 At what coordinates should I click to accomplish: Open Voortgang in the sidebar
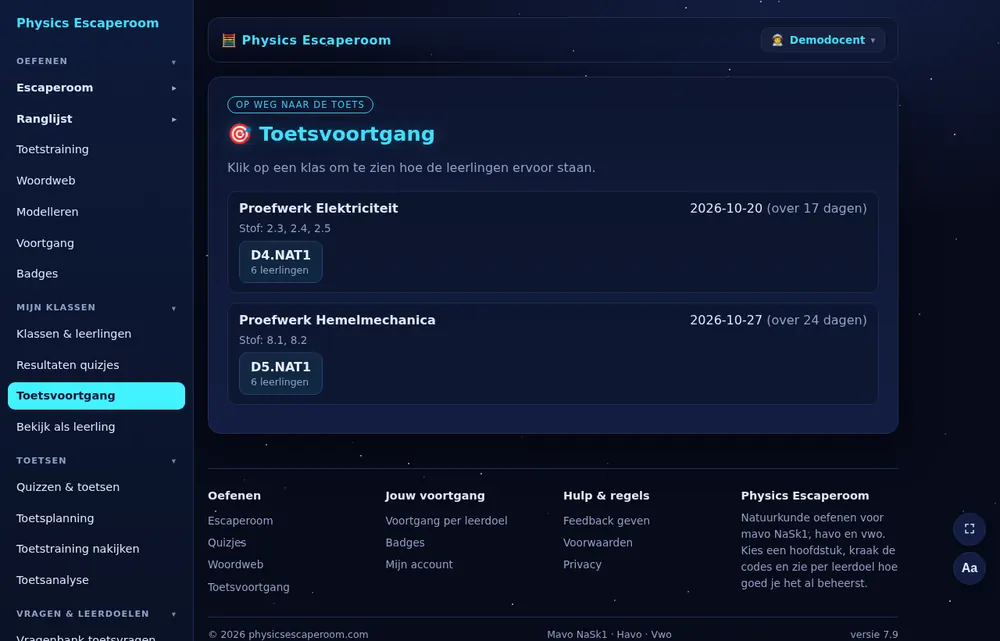96,243
